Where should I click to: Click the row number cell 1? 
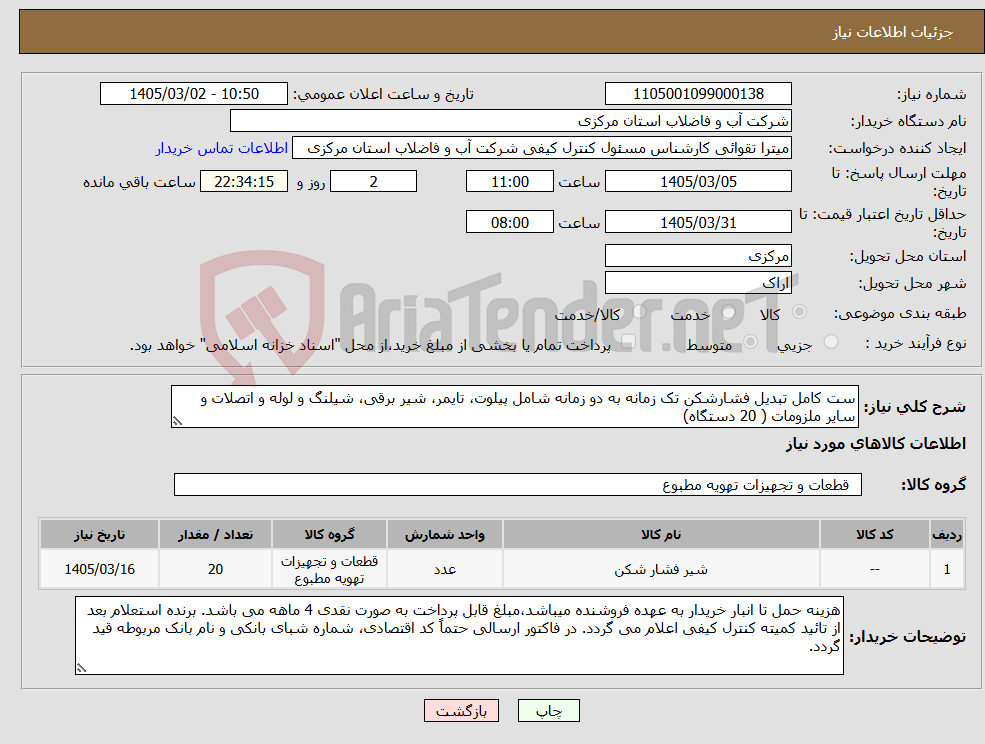click(947, 569)
